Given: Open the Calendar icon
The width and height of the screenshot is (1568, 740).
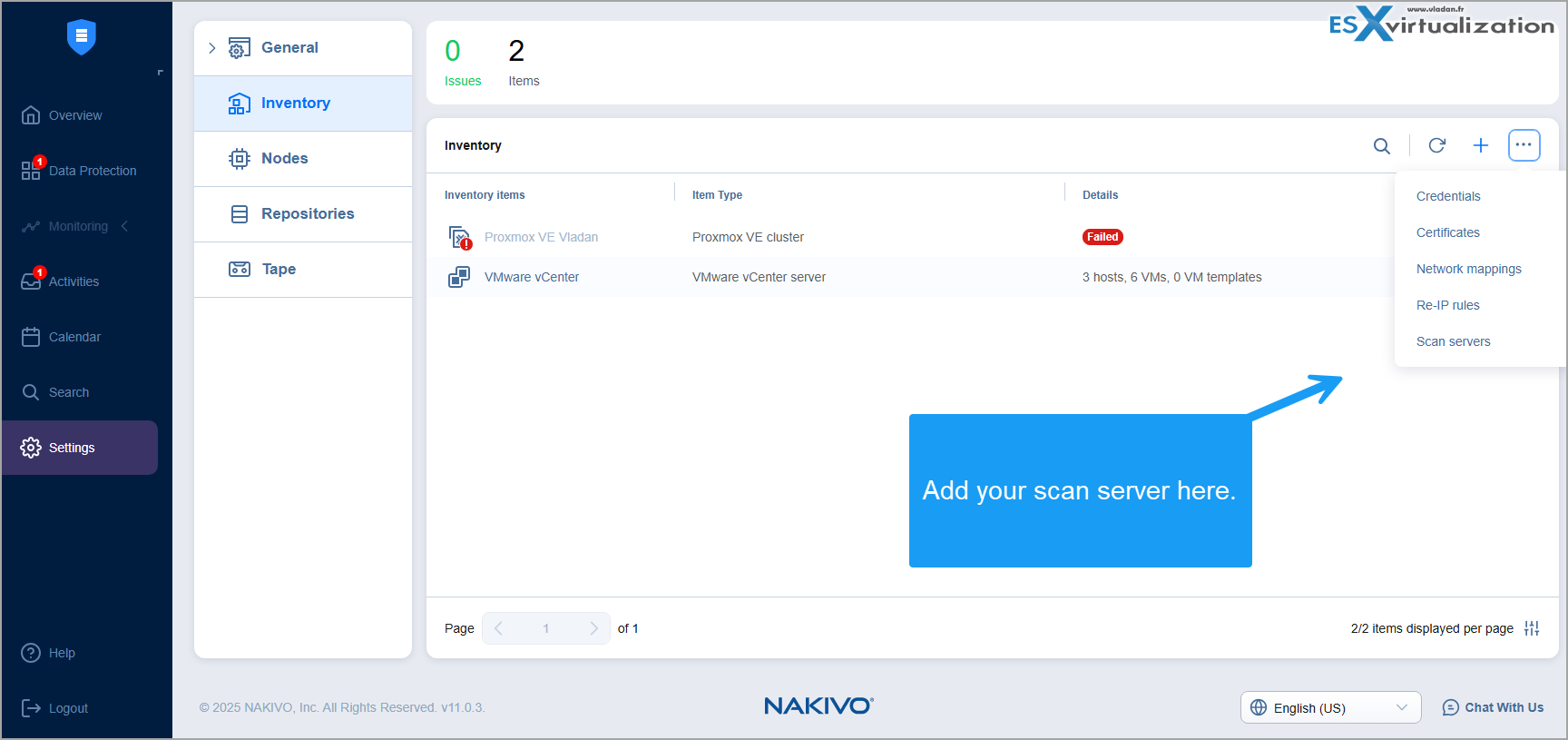Looking at the screenshot, I should pyautogui.click(x=31, y=337).
